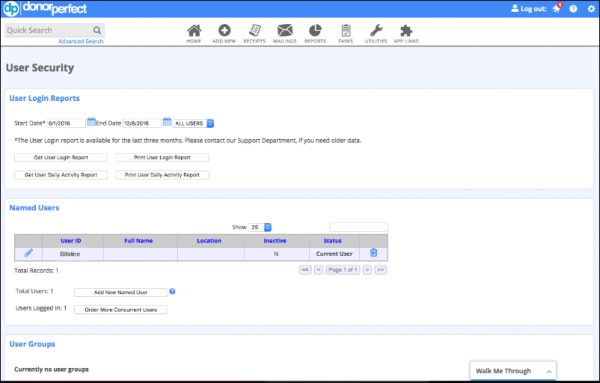
Task: Click the Log out link text
Action: coord(533,8)
